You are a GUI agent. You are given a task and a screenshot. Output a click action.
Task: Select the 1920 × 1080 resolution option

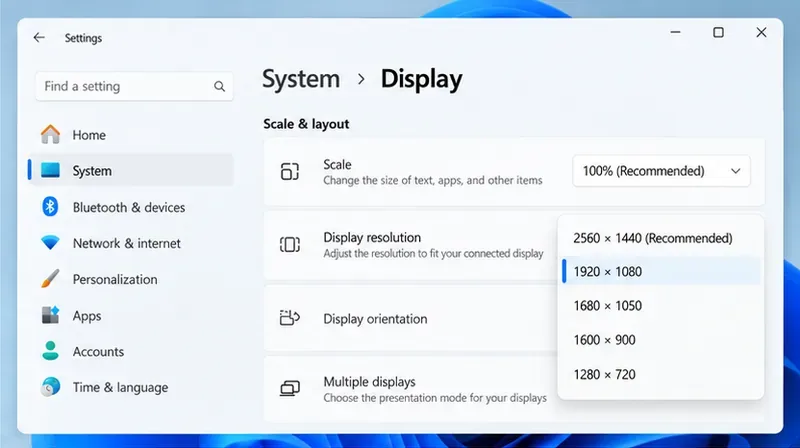[x=661, y=271]
